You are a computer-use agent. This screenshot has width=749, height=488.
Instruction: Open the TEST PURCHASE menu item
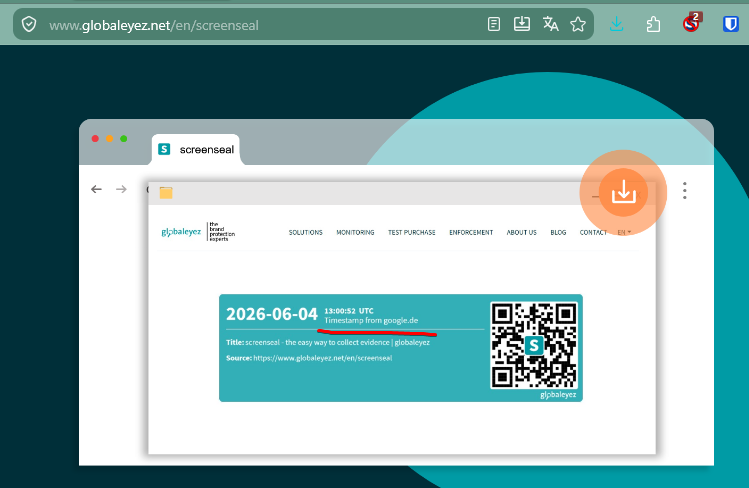point(412,233)
